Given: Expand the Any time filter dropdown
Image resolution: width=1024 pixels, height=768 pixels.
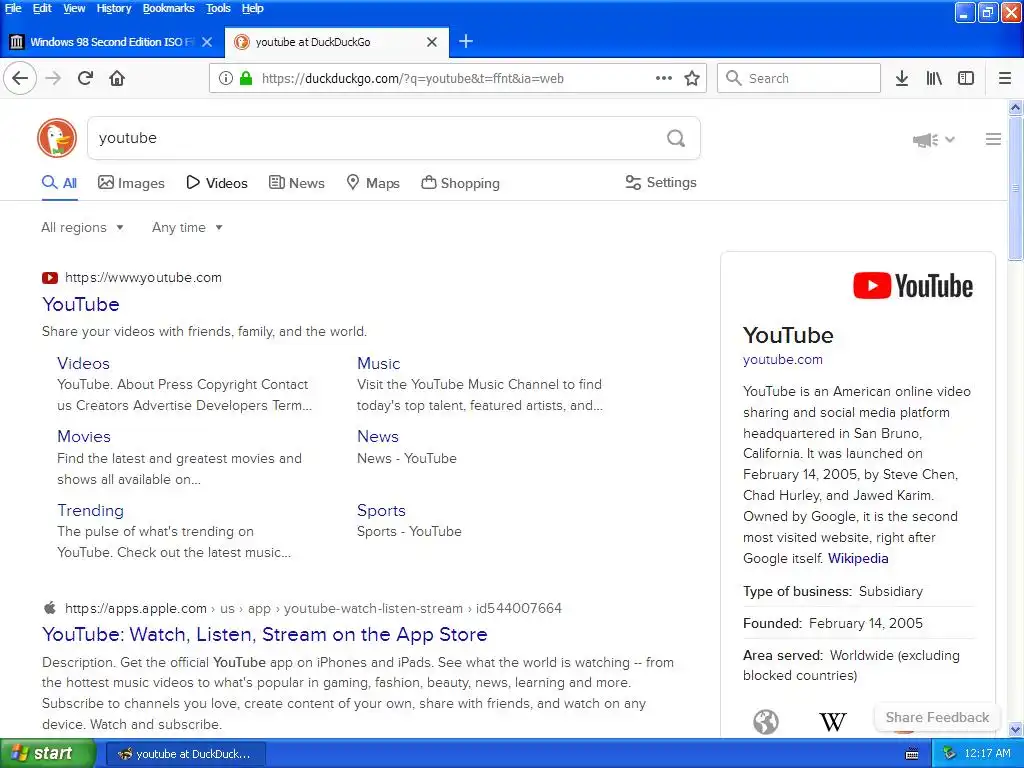Looking at the screenshot, I should [187, 227].
